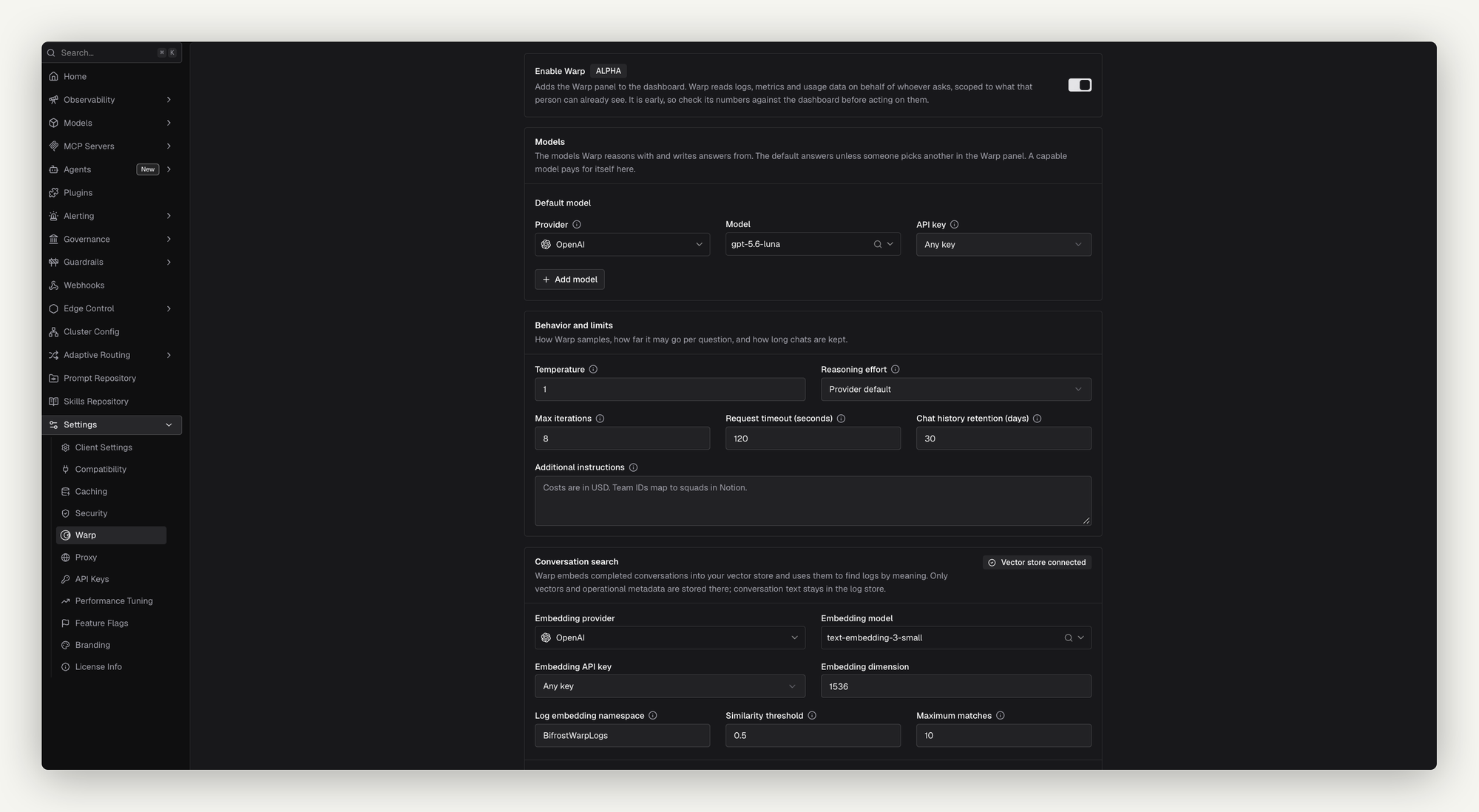Image resolution: width=1479 pixels, height=812 pixels.
Task: Open the default model Provider dropdown
Action: (x=622, y=245)
